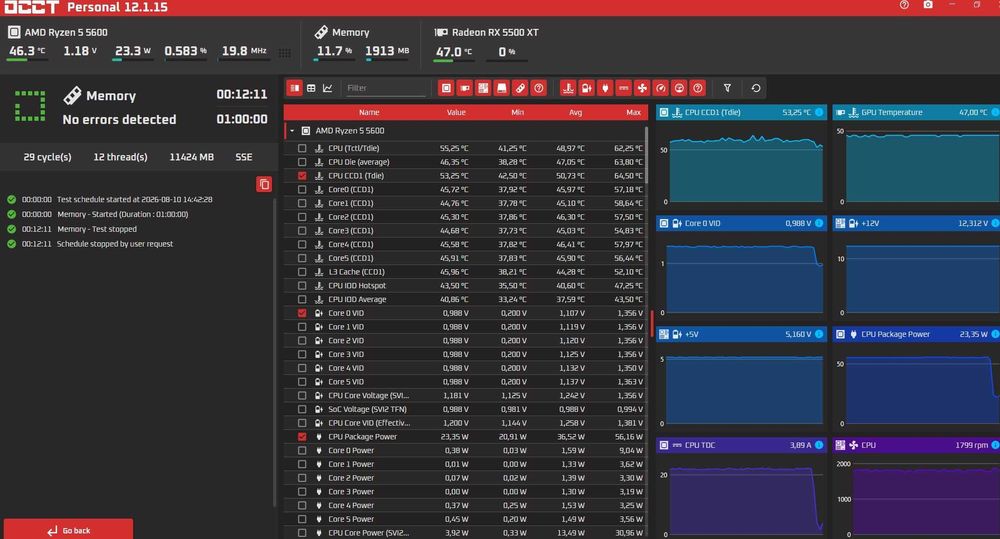
Task: Sort the table by the Max column
Action: click(x=633, y=112)
